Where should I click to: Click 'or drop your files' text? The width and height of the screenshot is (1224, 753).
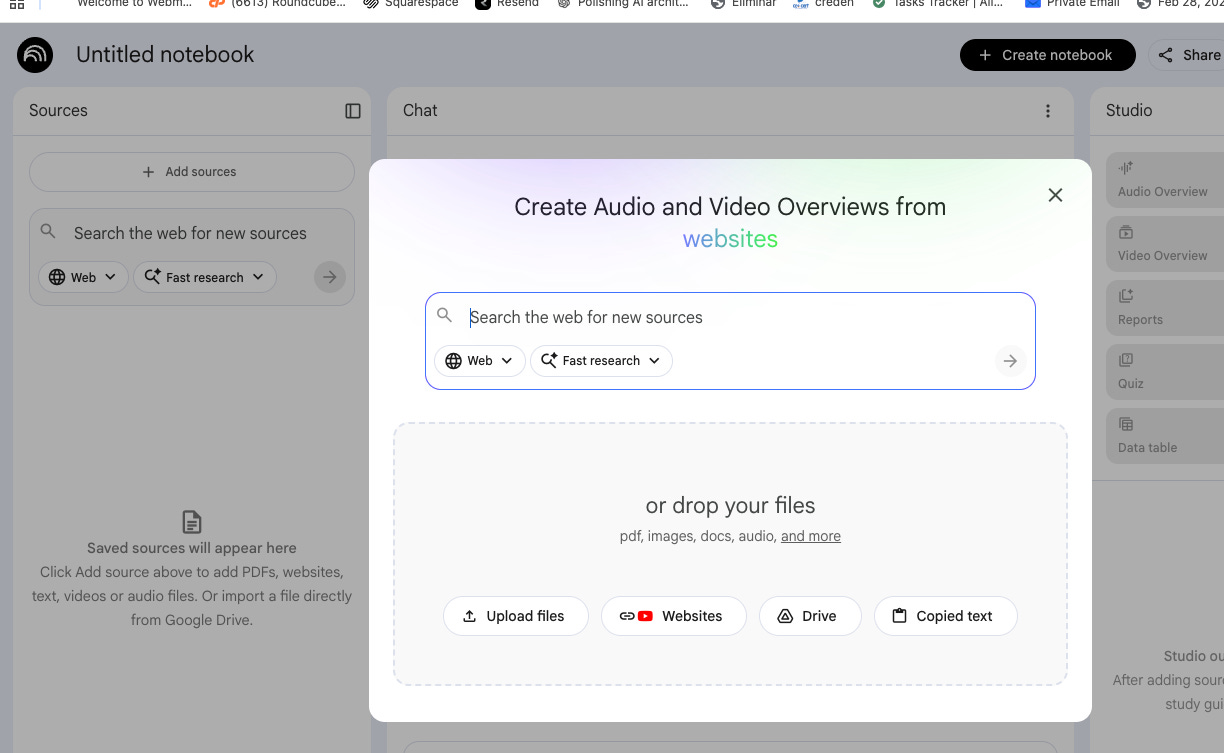(x=730, y=506)
